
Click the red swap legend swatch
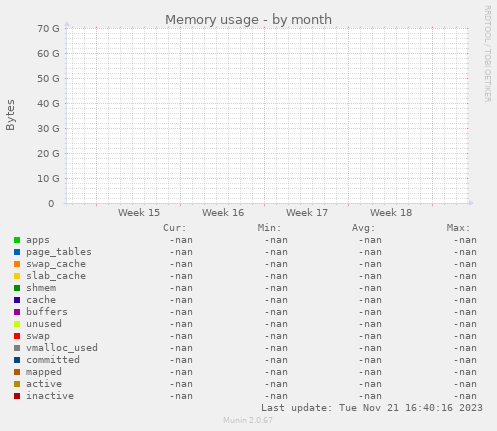click(x=17, y=336)
